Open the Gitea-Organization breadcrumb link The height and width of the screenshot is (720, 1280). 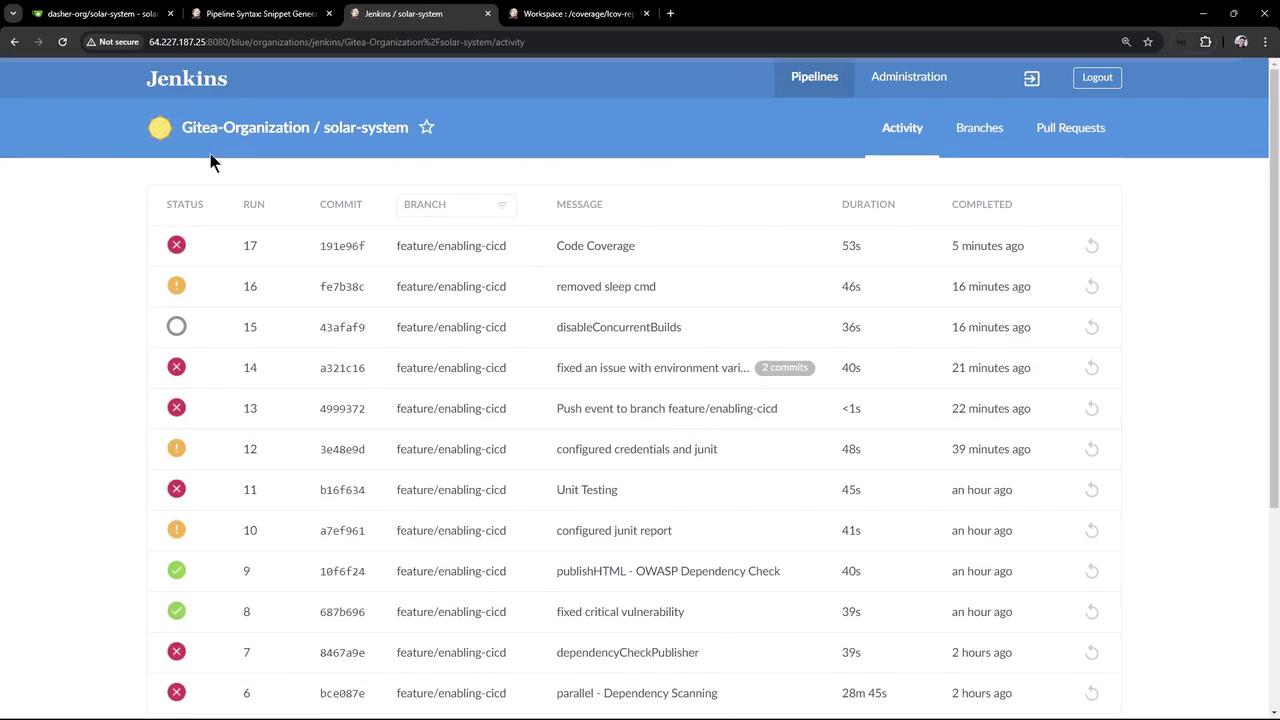245,127
